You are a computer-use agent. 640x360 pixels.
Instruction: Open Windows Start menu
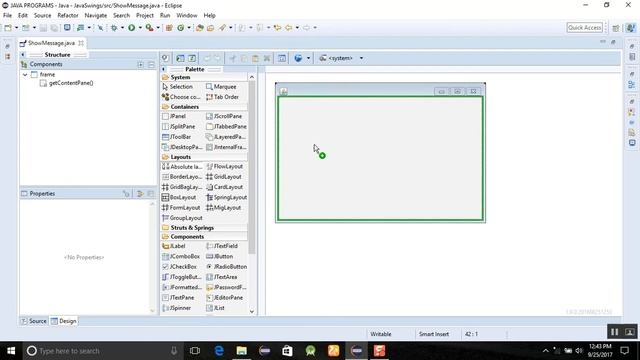click(11, 351)
